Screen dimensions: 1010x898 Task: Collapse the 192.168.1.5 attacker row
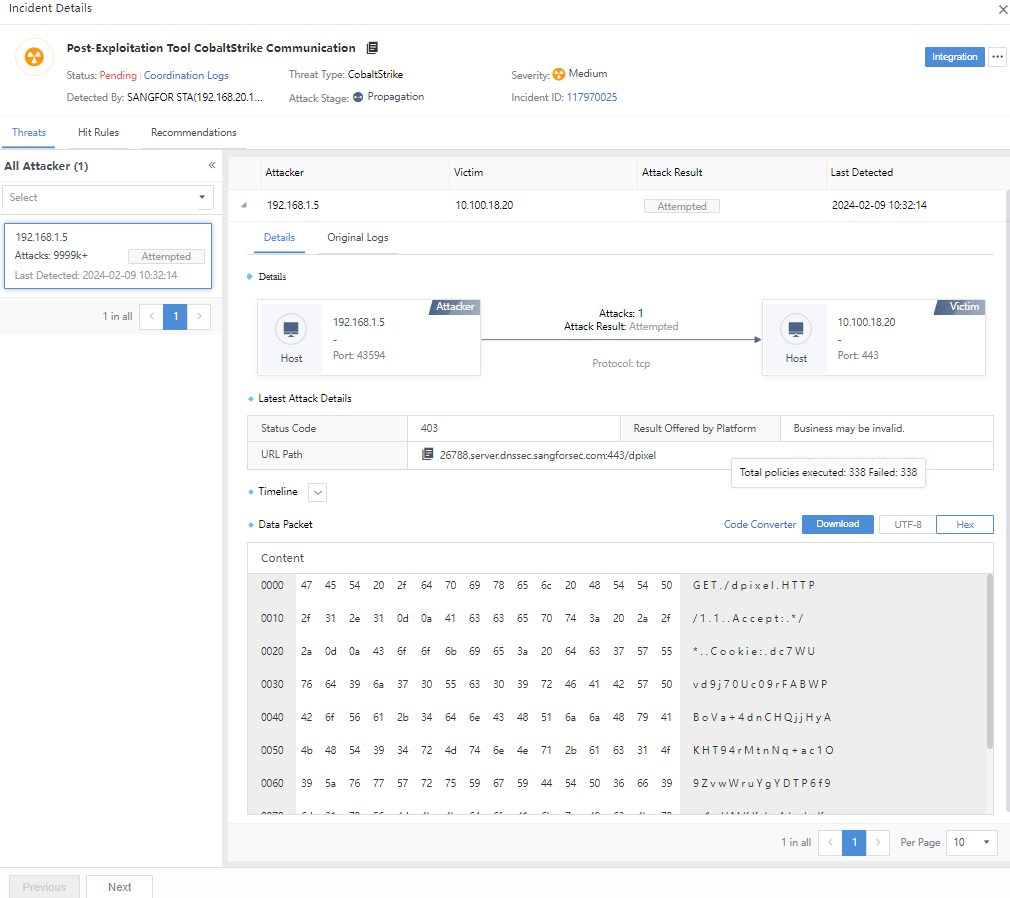(244, 206)
